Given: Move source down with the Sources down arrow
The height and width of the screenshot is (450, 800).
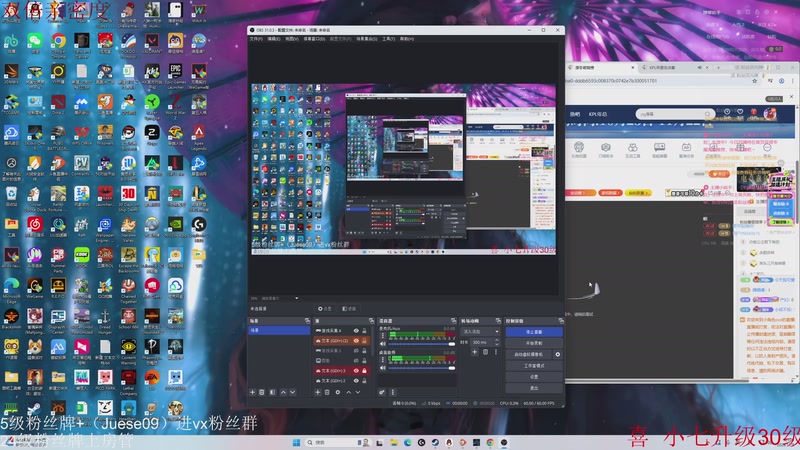Looking at the screenshot, I should pos(358,392).
